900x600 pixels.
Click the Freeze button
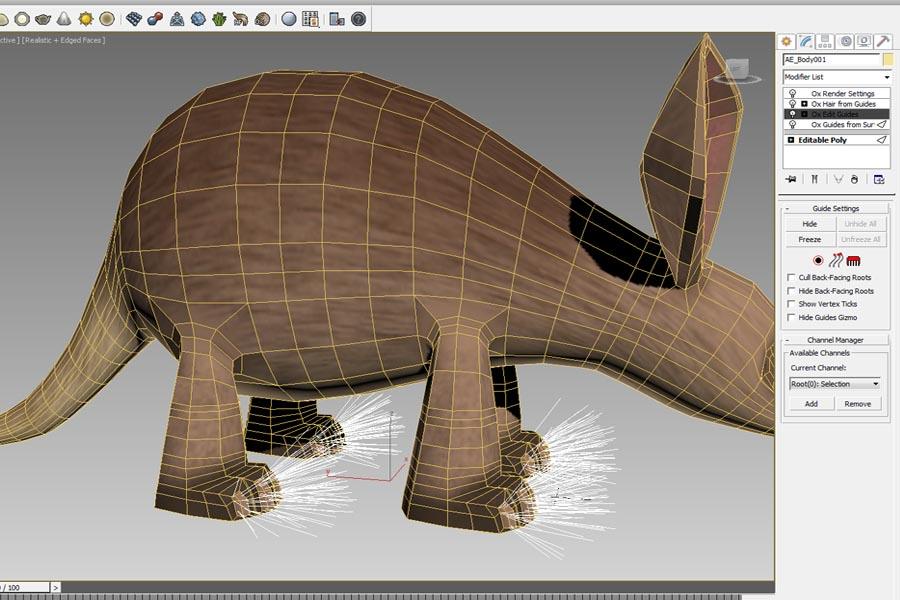810,239
